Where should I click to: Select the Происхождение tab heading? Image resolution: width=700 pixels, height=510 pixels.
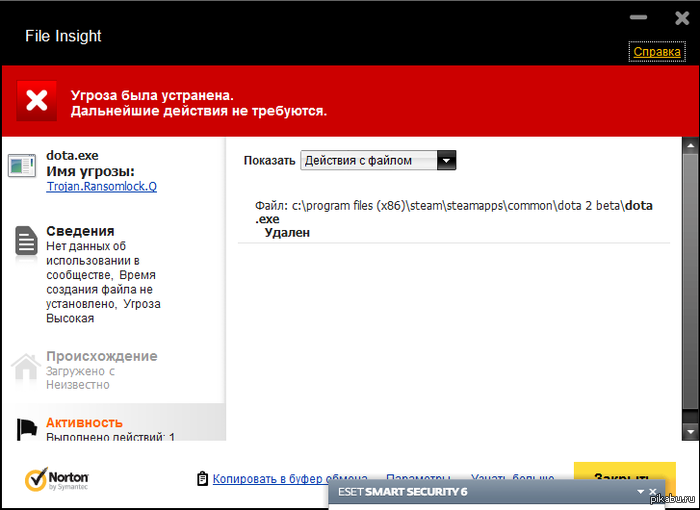(x=102, y=356)
